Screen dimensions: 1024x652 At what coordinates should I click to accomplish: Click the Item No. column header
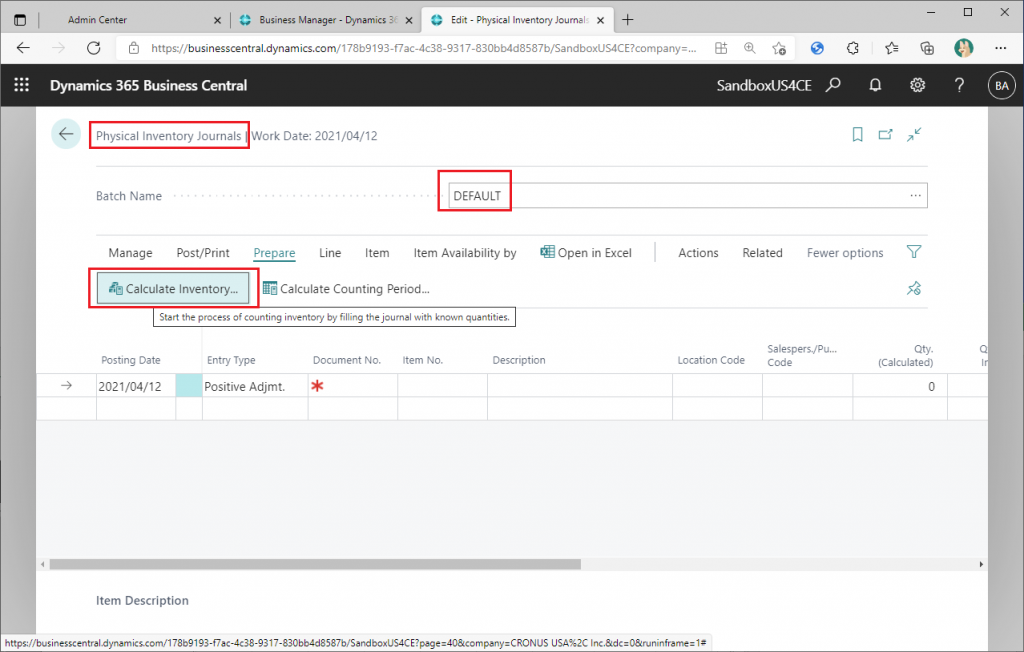point(423,360)
